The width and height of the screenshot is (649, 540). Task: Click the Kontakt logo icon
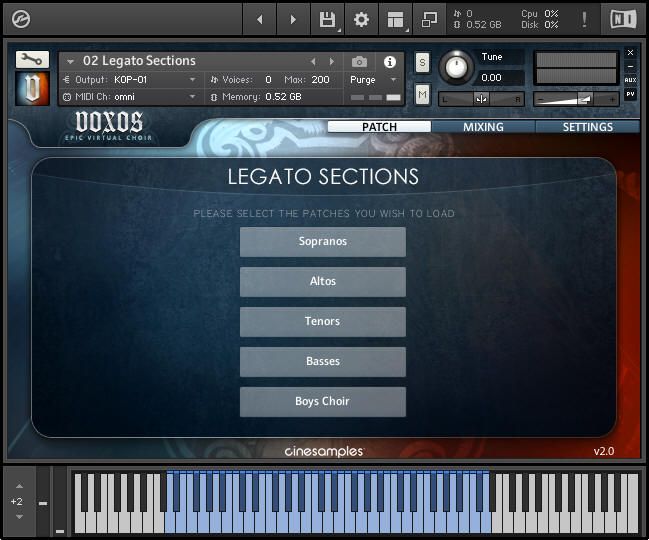point(21,19)
